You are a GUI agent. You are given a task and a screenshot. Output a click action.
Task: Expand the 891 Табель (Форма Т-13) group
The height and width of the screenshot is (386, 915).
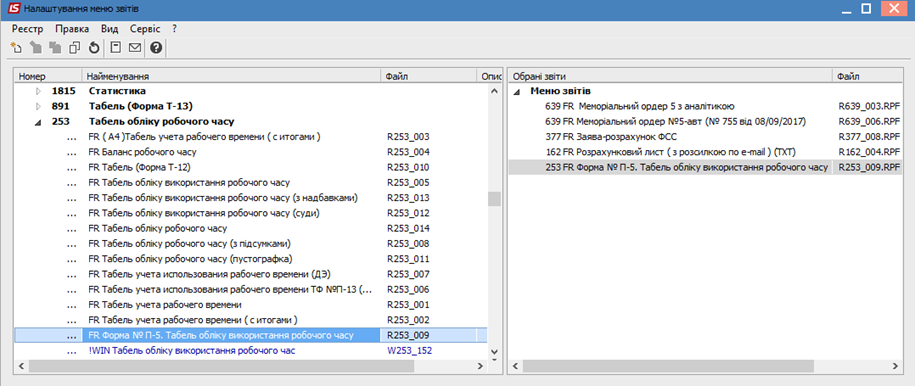(x=39, y=106)
